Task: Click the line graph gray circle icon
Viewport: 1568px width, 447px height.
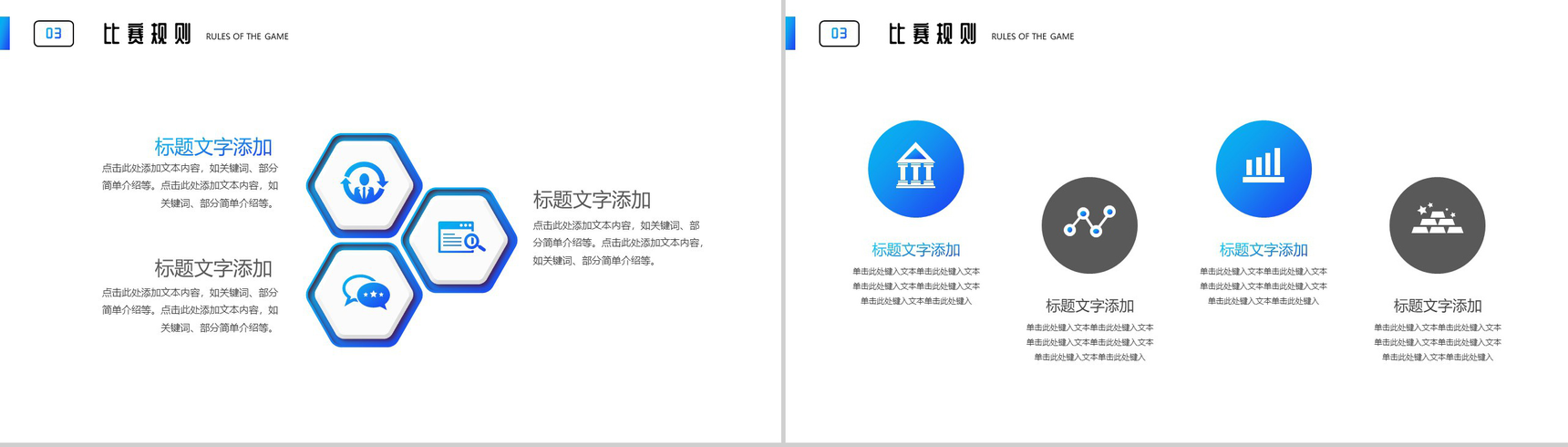Action: pos(1089,225)
